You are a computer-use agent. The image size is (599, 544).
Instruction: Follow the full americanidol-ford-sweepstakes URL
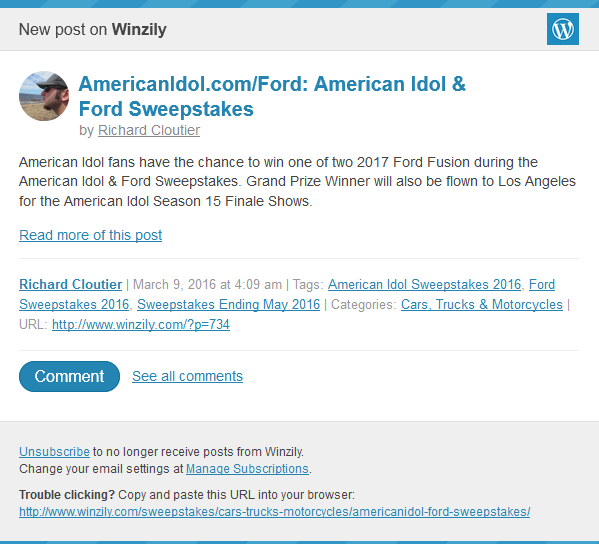275,512
